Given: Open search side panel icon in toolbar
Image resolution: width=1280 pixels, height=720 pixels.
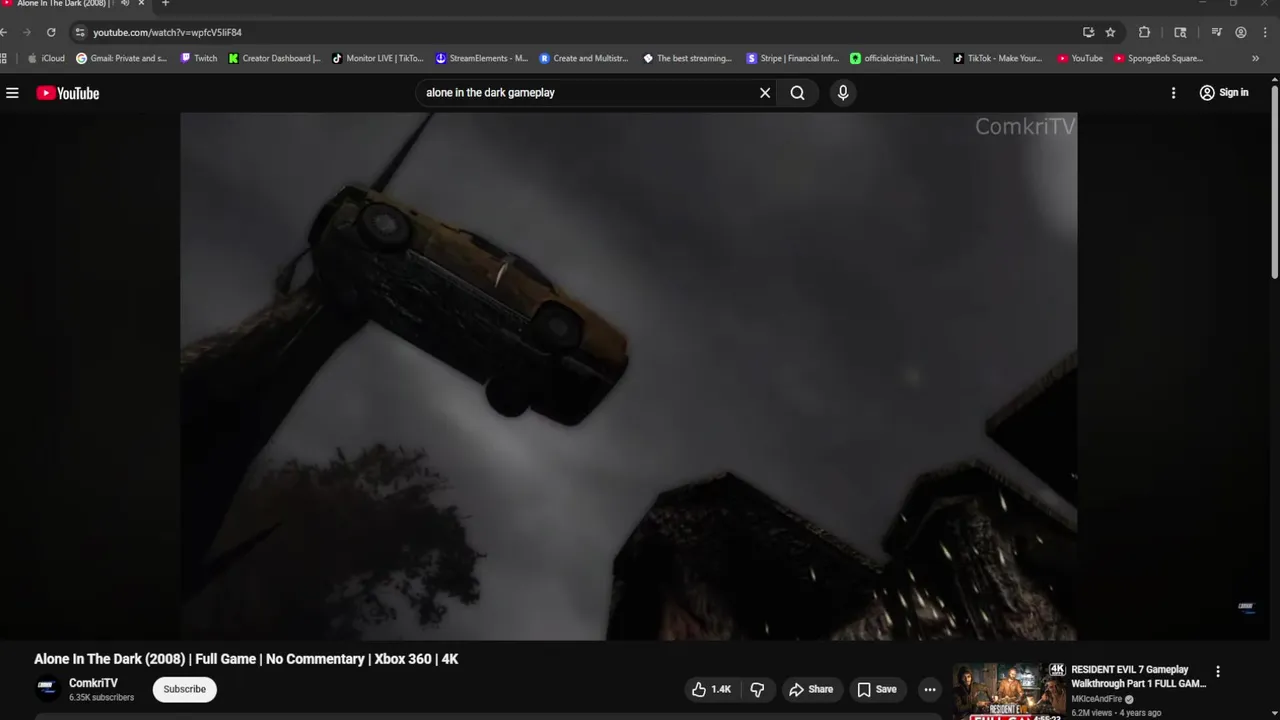Looking at the screenshot, I should 1180,32.
